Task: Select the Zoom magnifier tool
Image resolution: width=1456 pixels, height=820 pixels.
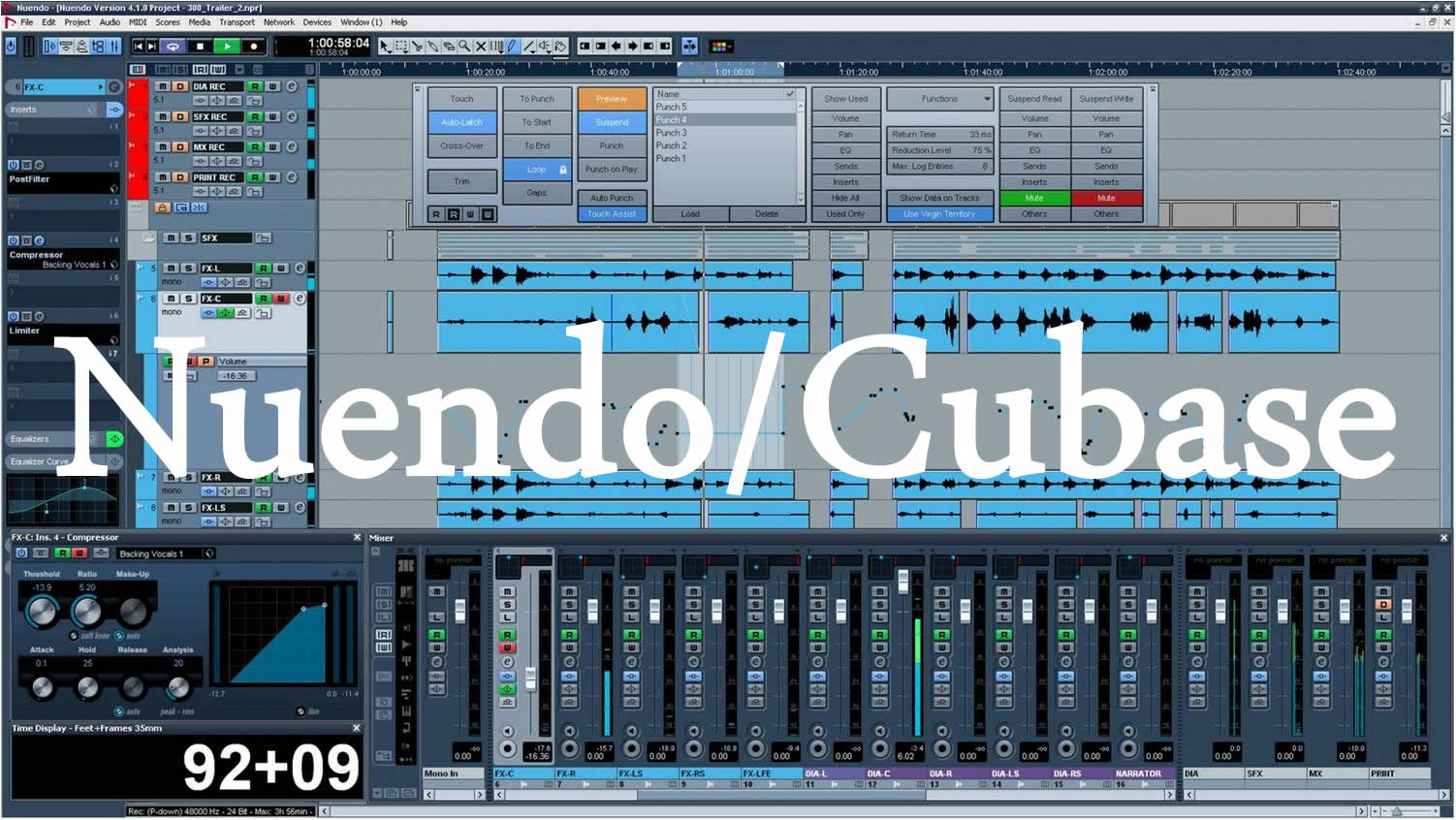Action: coord(464,46)
